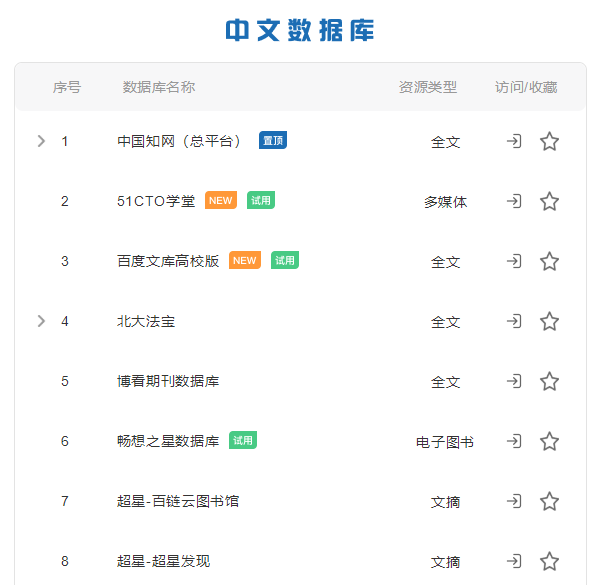This screenshot has height=585, width=600.
Task: Select the 资源类型 column header
Action: 428,87
